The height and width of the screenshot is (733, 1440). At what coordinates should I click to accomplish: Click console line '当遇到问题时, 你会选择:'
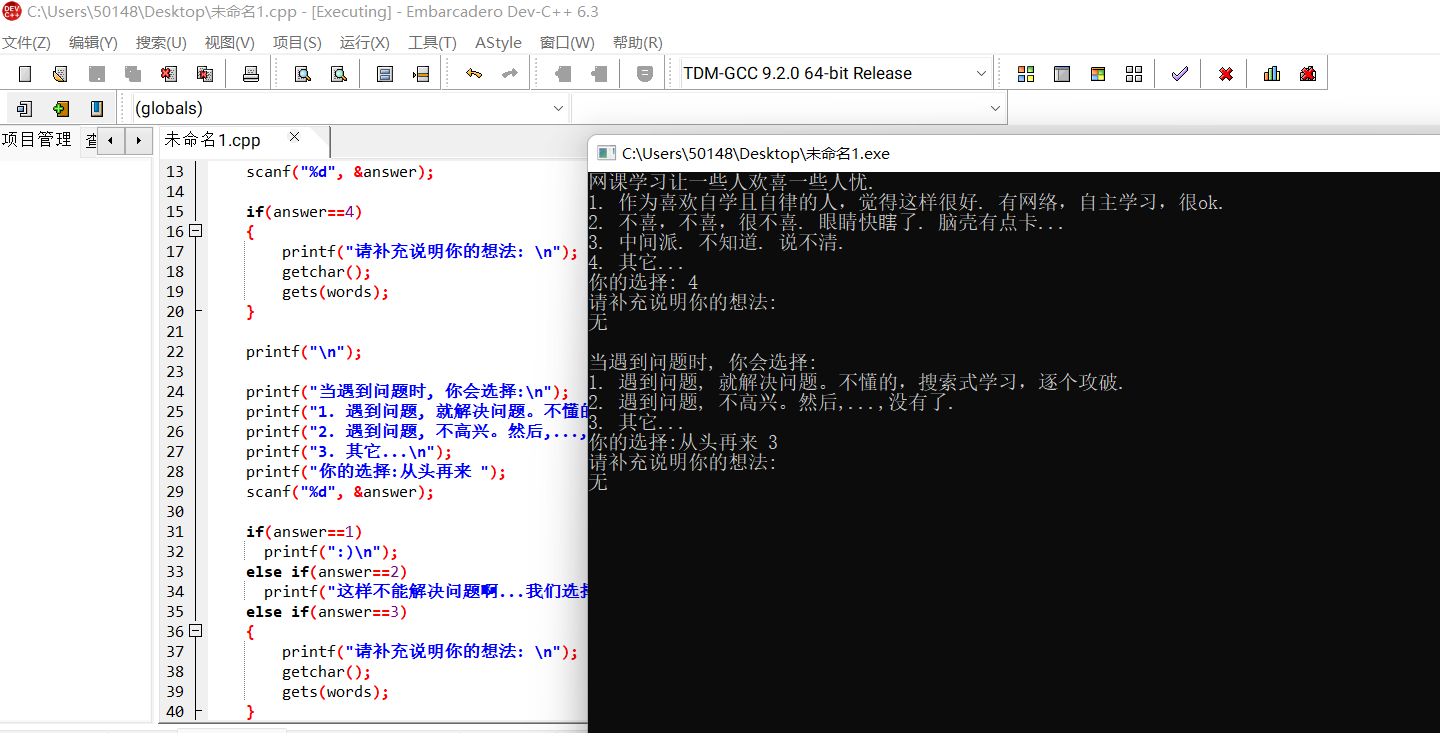tap(703, 362)
